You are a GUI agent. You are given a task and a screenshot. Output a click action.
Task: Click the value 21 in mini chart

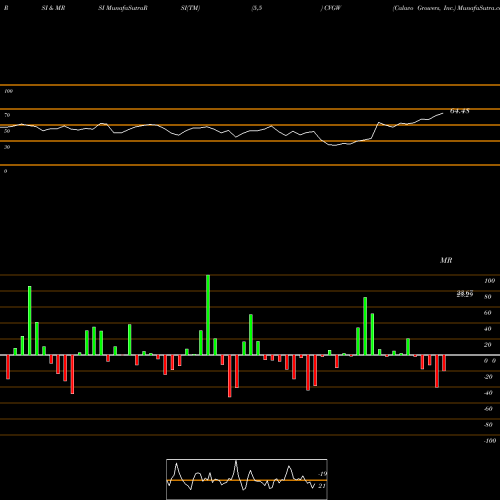pos(322,486)
